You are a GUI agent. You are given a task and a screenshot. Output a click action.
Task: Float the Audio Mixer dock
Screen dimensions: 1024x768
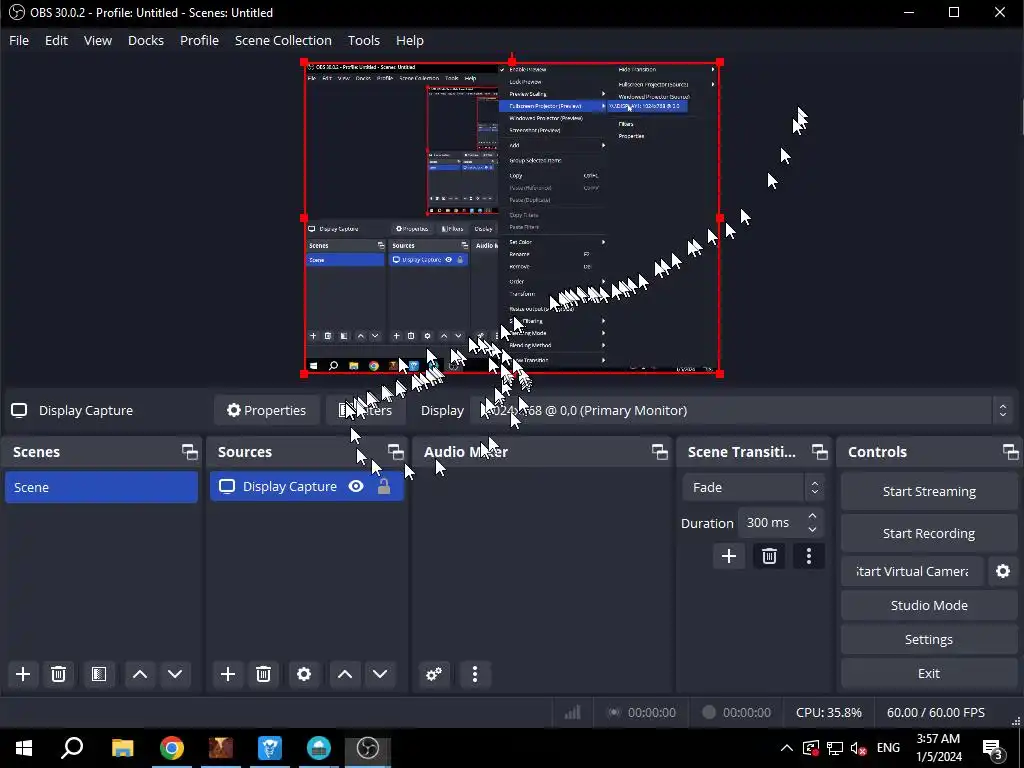click(660, 452)
